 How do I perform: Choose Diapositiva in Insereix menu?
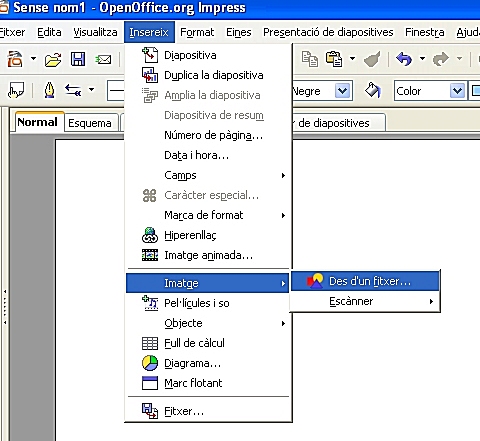[x=208, y=55]
